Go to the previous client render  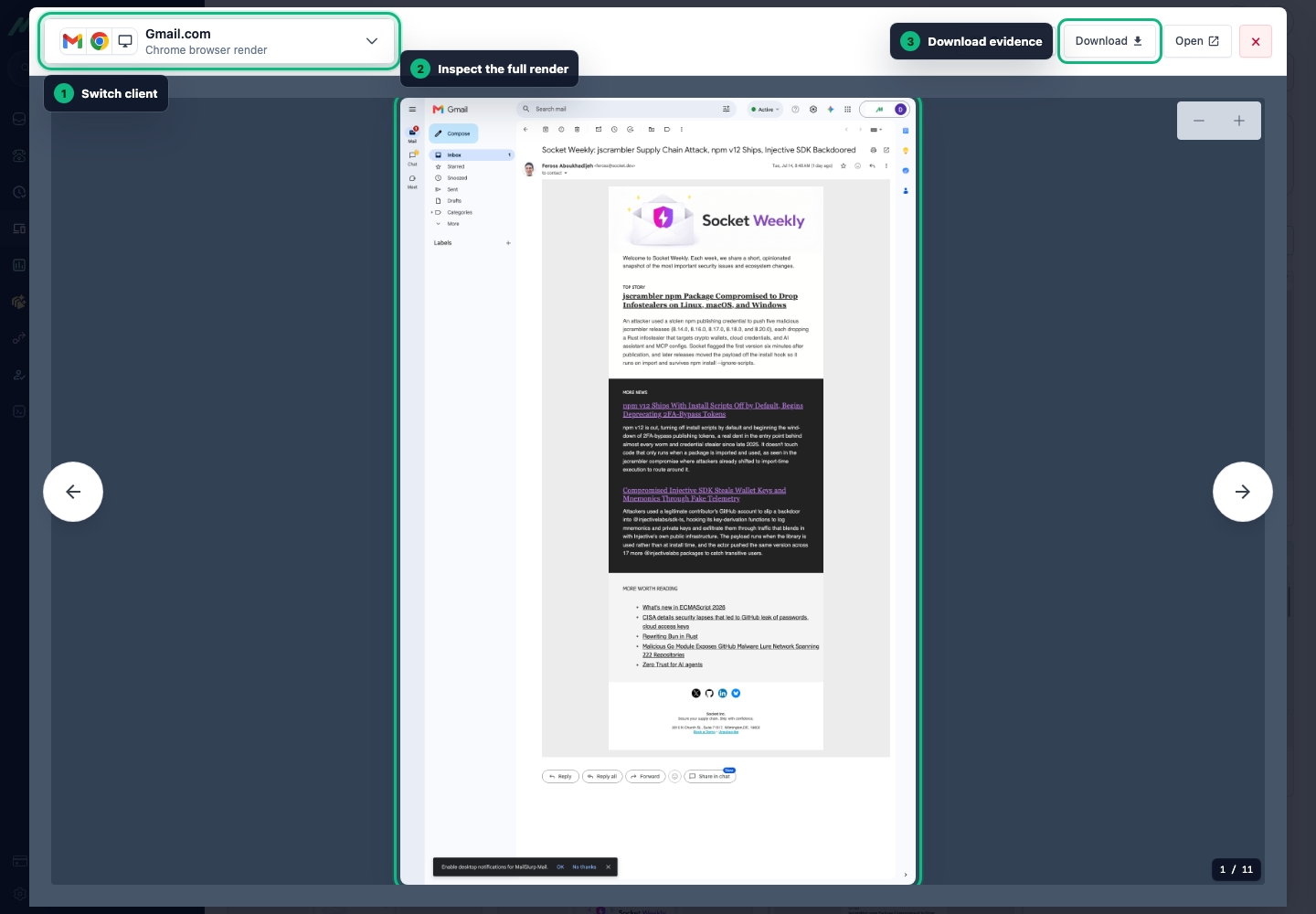pos(73,492)
